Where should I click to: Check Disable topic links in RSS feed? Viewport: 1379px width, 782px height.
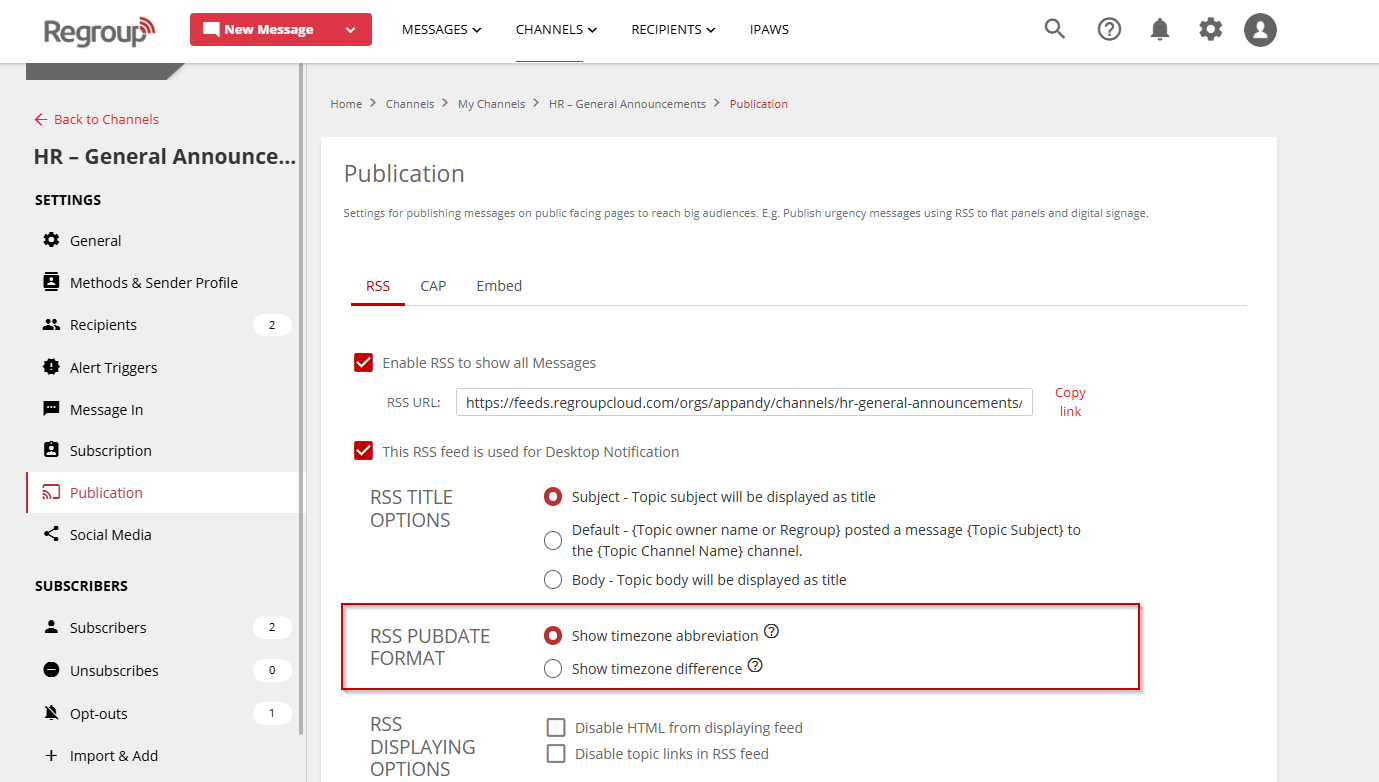click(x=556, y=753)
